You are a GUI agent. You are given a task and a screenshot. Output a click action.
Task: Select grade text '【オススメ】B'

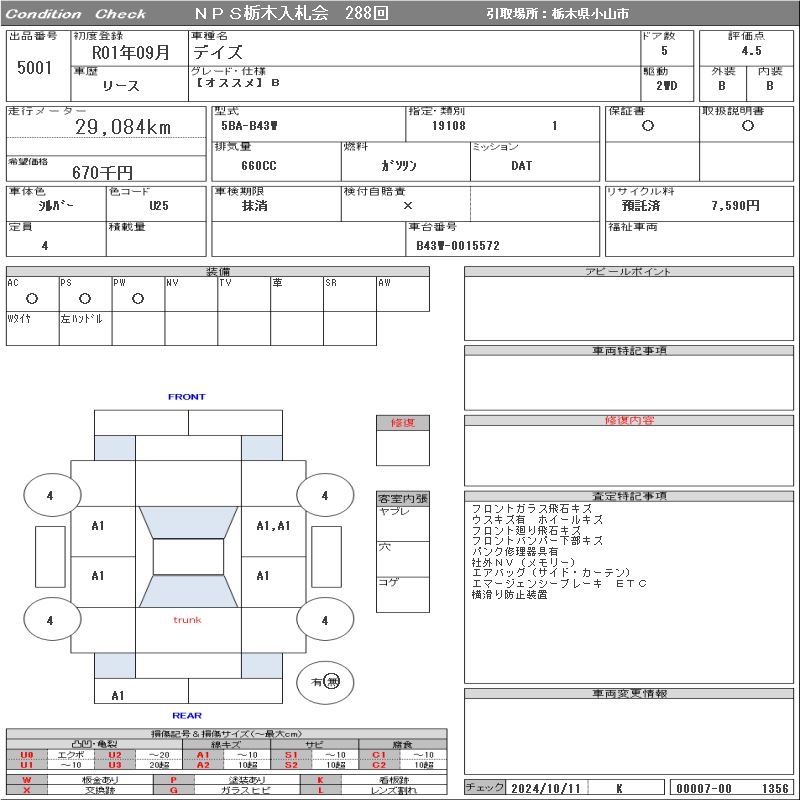pyautogui.click(x=238, y=83)
